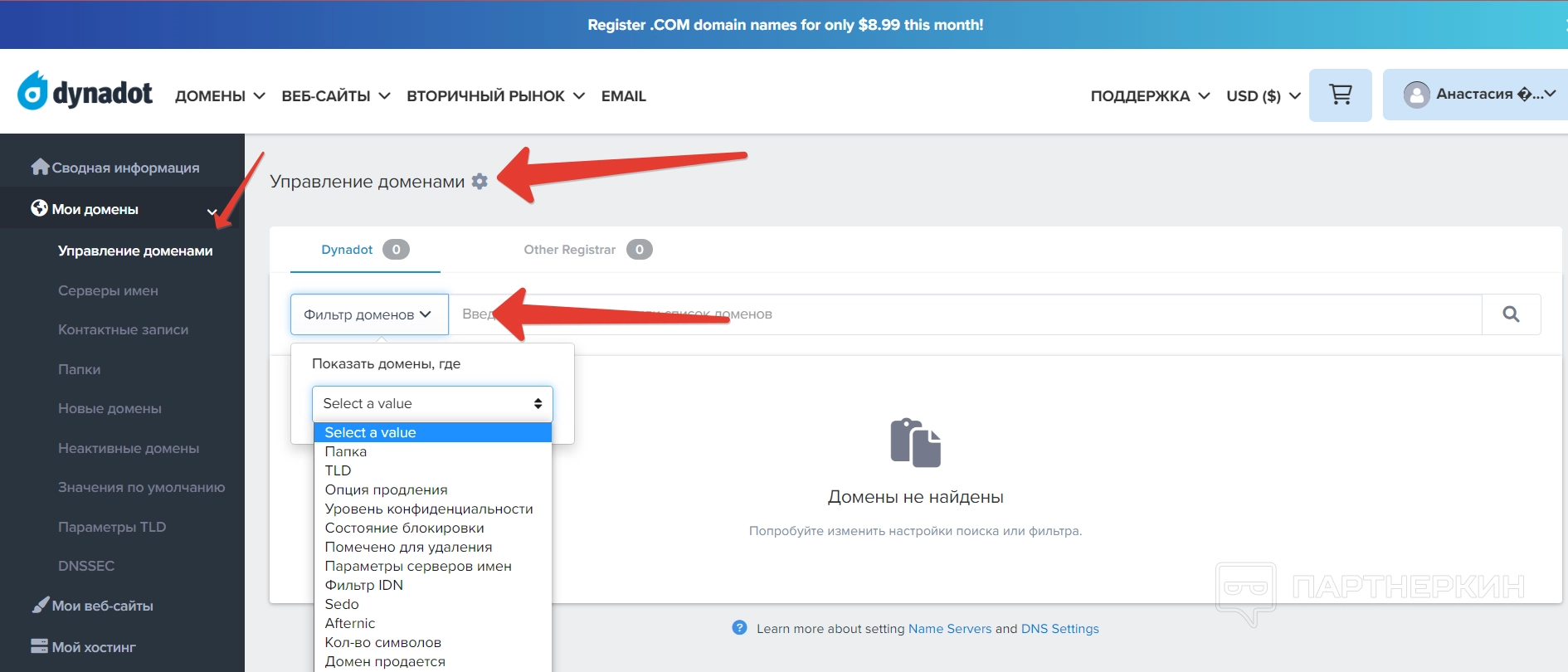The width and height of the screenshot is (1568, 672).
Task: Pick Помечено для удаления option
Action: pyautogui.click(x=432, y=547)
